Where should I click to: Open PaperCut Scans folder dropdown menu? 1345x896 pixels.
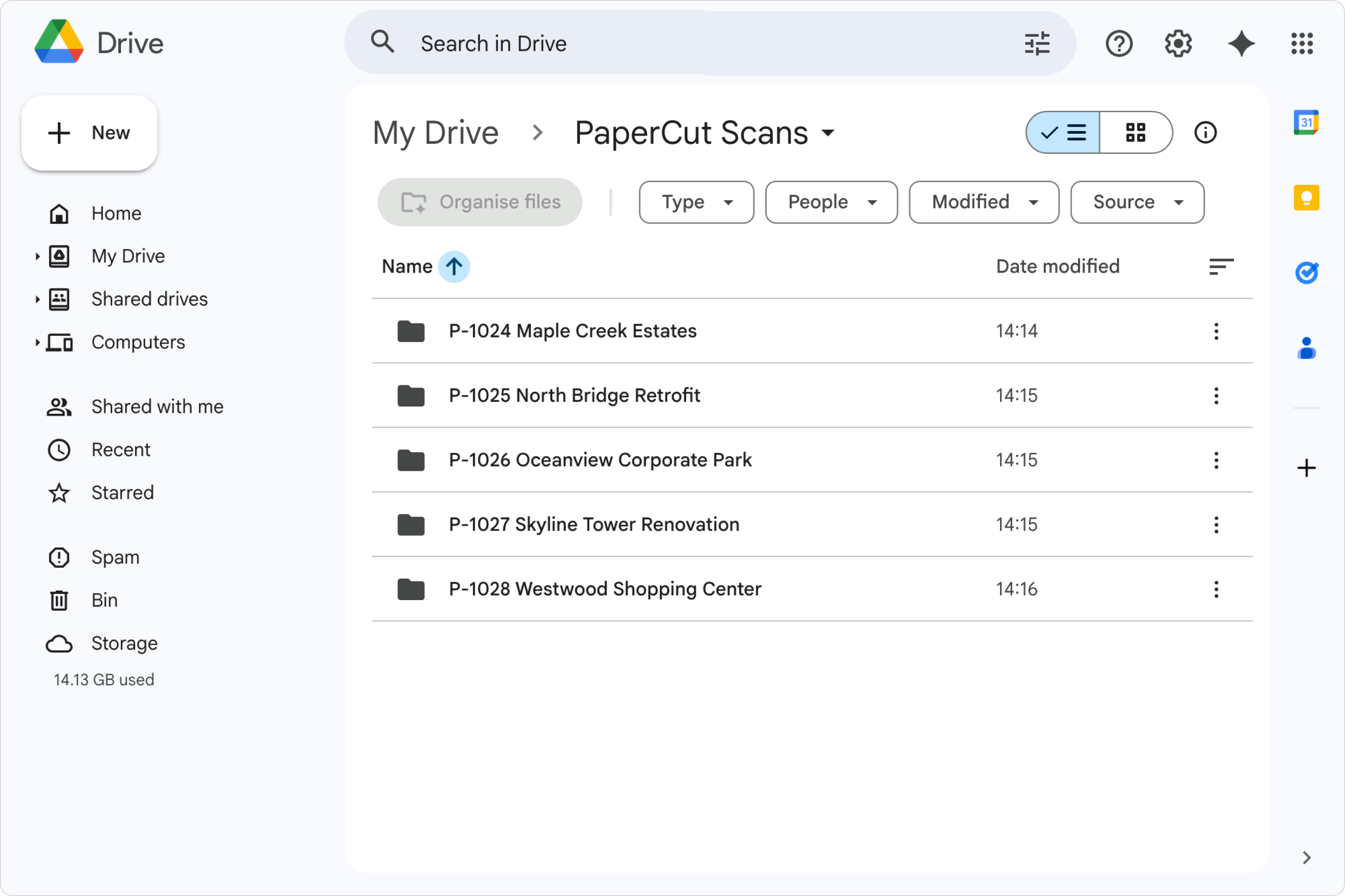click(827, 133)
